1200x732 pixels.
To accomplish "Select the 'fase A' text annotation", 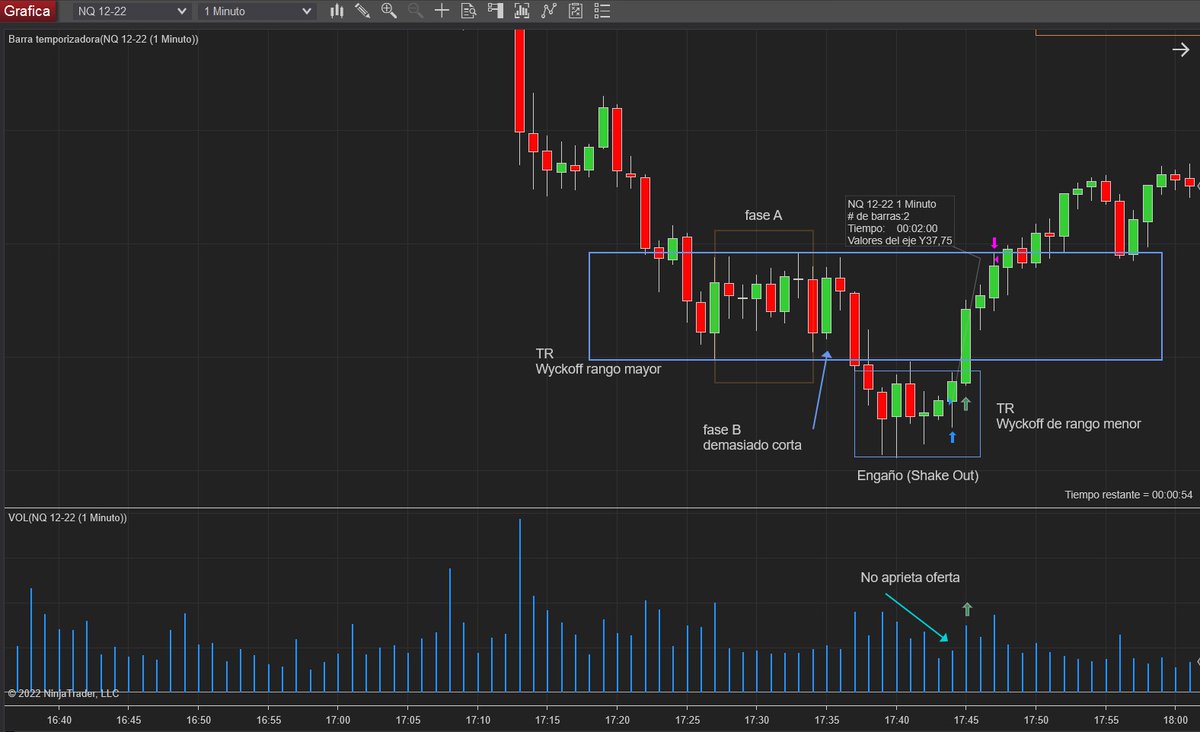I will pos(763,215).
